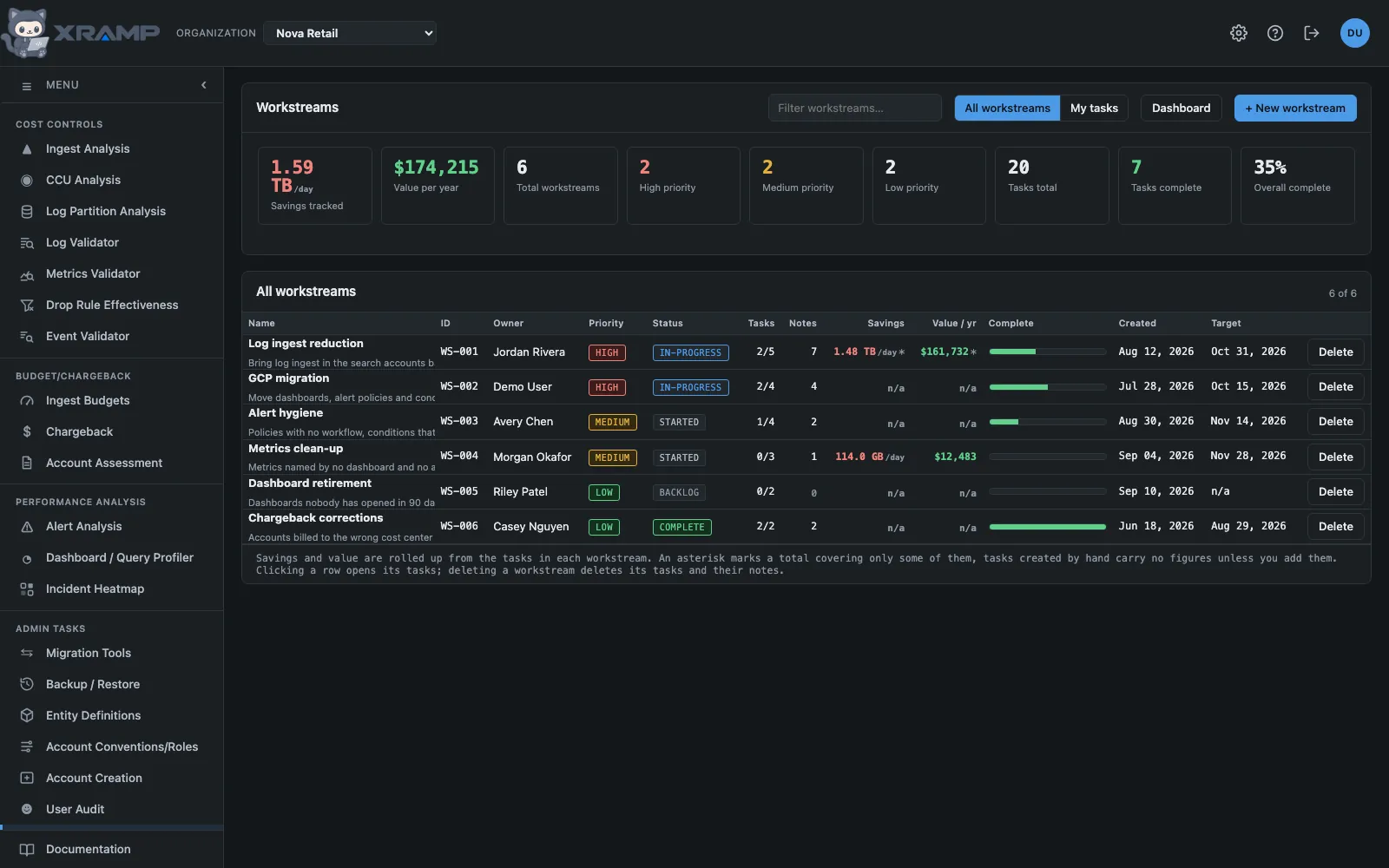This screenshot has width=1389, height=868.
Task: Click the GCP migration progress bar
Action: click(1048, 387)
